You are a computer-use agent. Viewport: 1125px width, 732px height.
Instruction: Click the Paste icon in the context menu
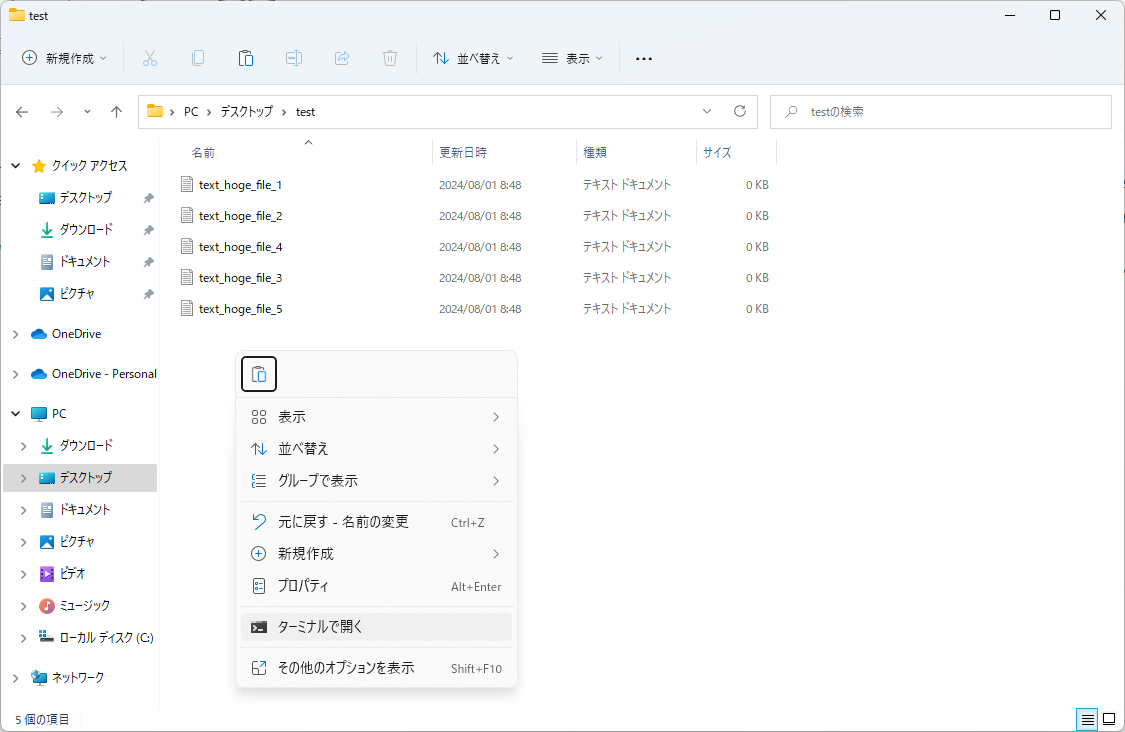[258, 373]
